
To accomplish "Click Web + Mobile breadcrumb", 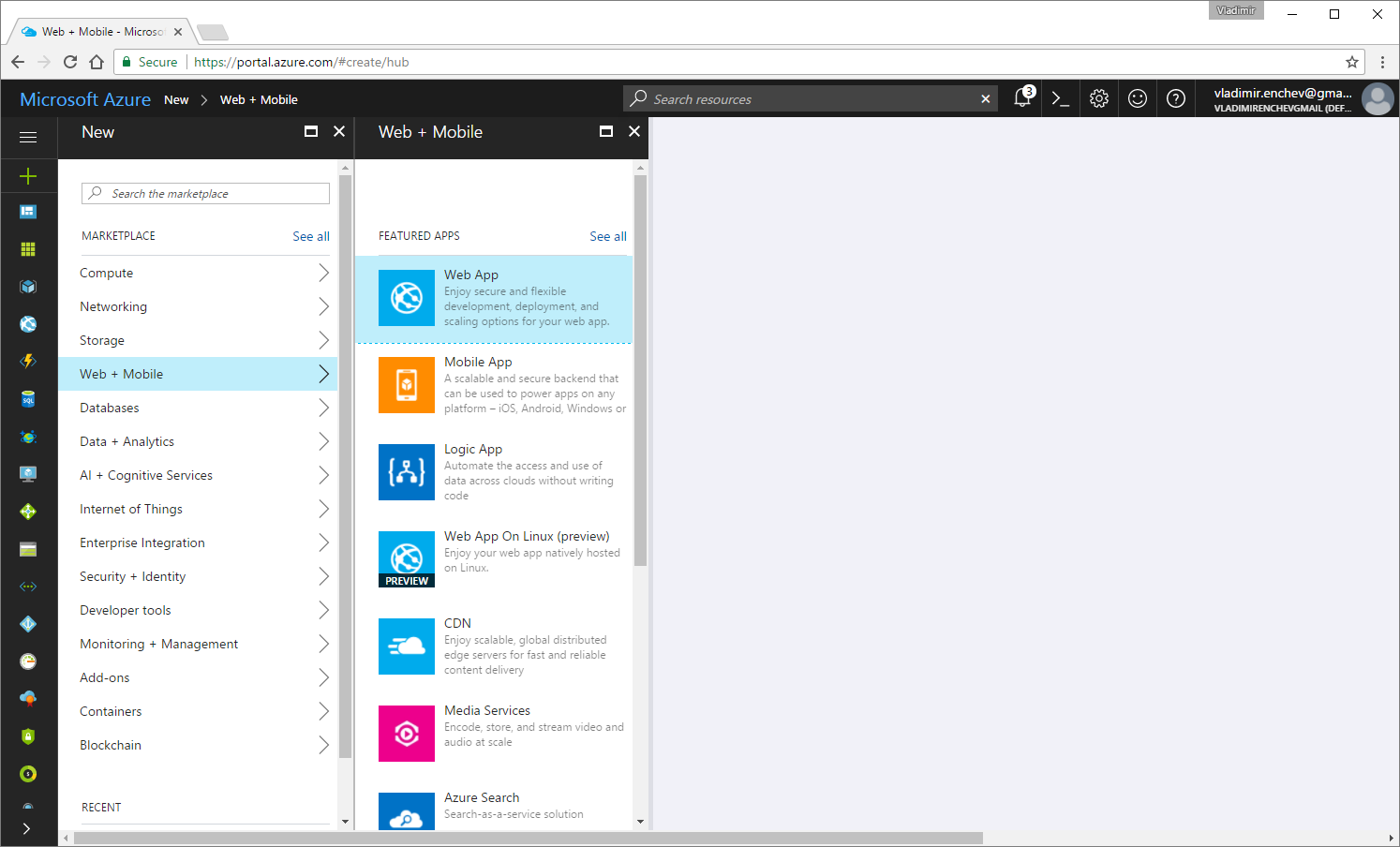I will [259, 99].
